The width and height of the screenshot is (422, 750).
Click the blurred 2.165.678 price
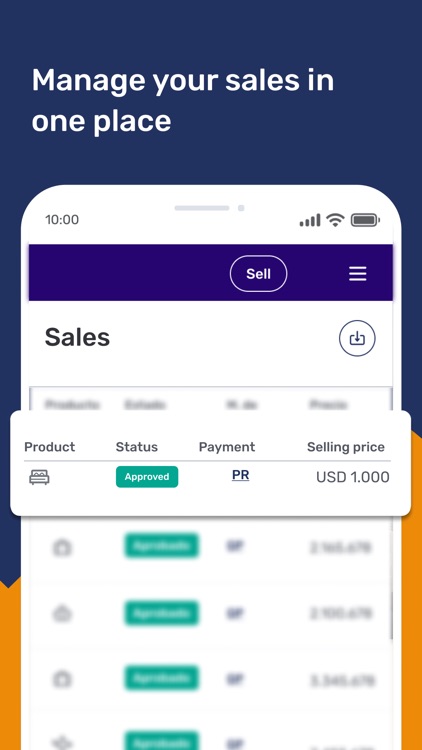(x=341, y=547)
